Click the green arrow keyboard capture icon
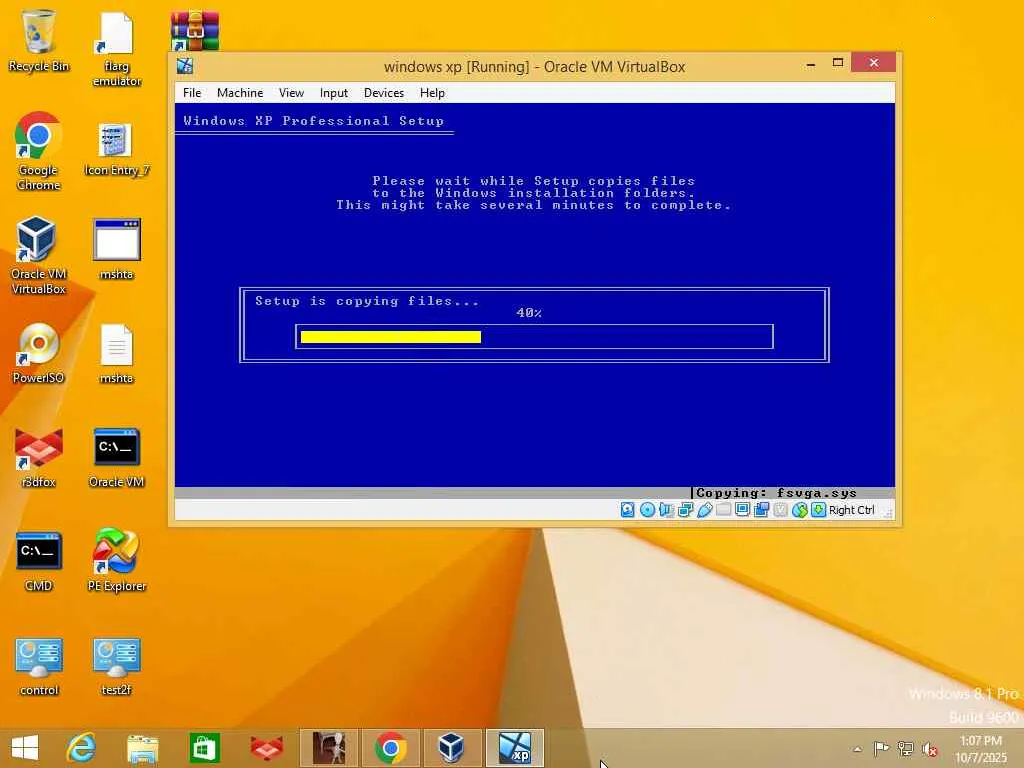This screenshot has height=768, width=1024. point(818,510)
